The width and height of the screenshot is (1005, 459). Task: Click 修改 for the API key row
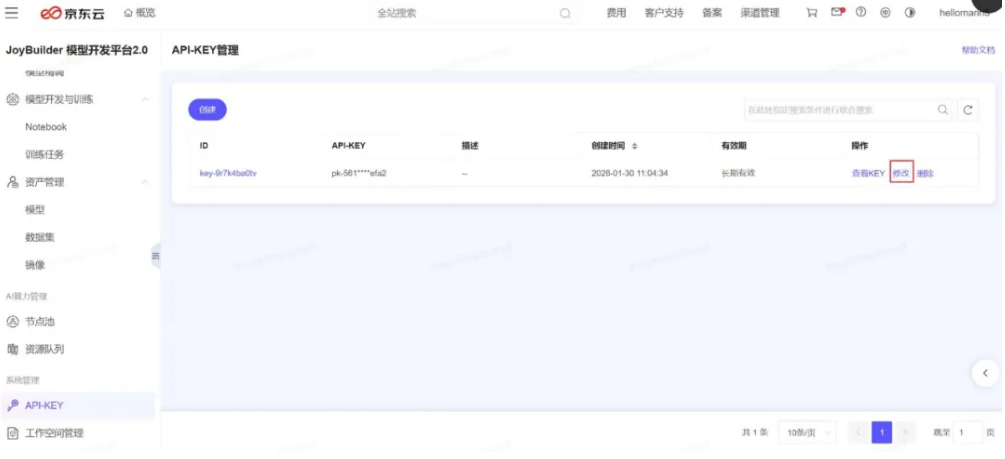901,173
